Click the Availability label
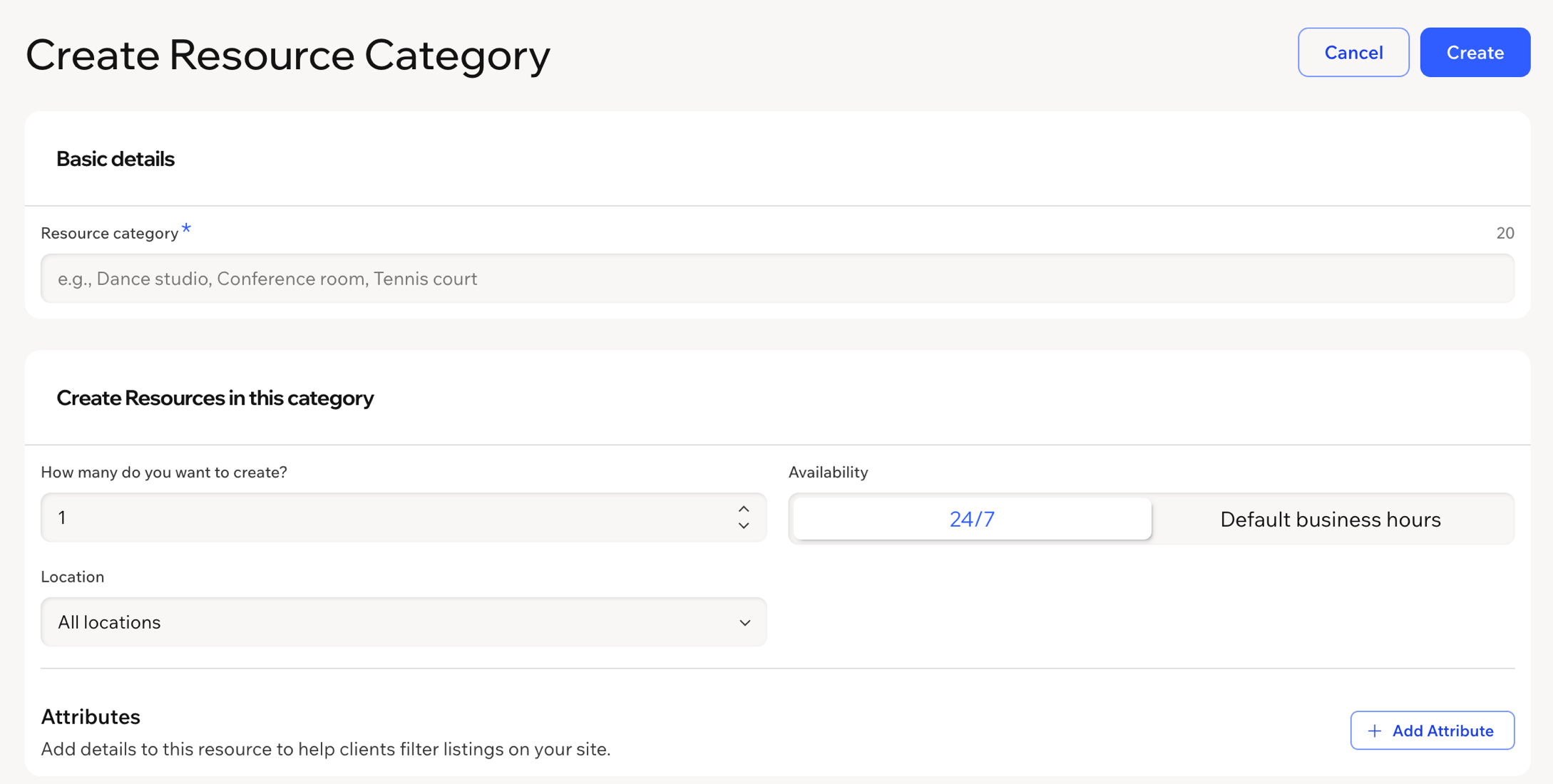 click(828, 472)
